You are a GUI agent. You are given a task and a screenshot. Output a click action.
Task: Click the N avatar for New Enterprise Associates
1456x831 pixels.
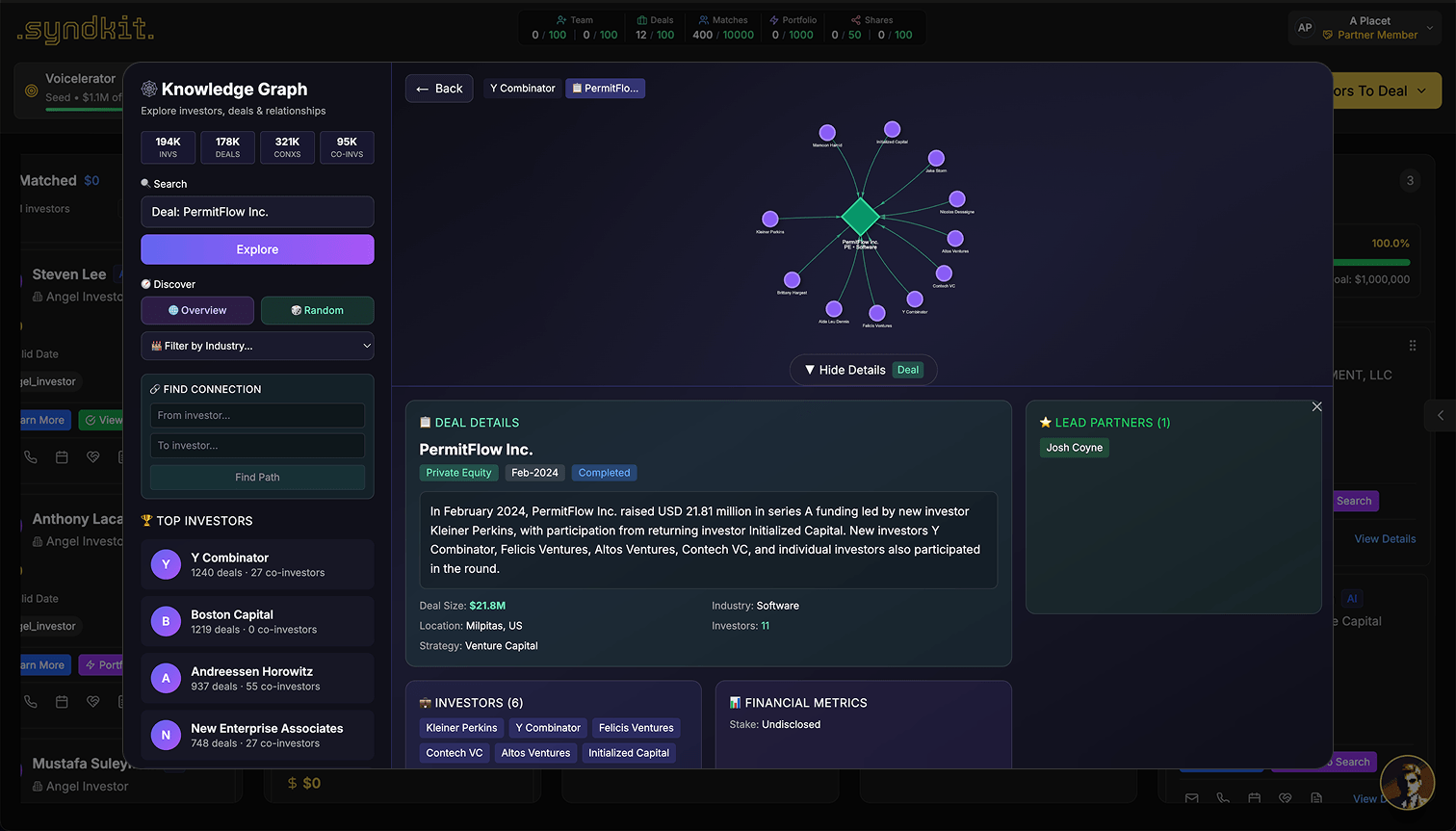[x=166, y=735]
